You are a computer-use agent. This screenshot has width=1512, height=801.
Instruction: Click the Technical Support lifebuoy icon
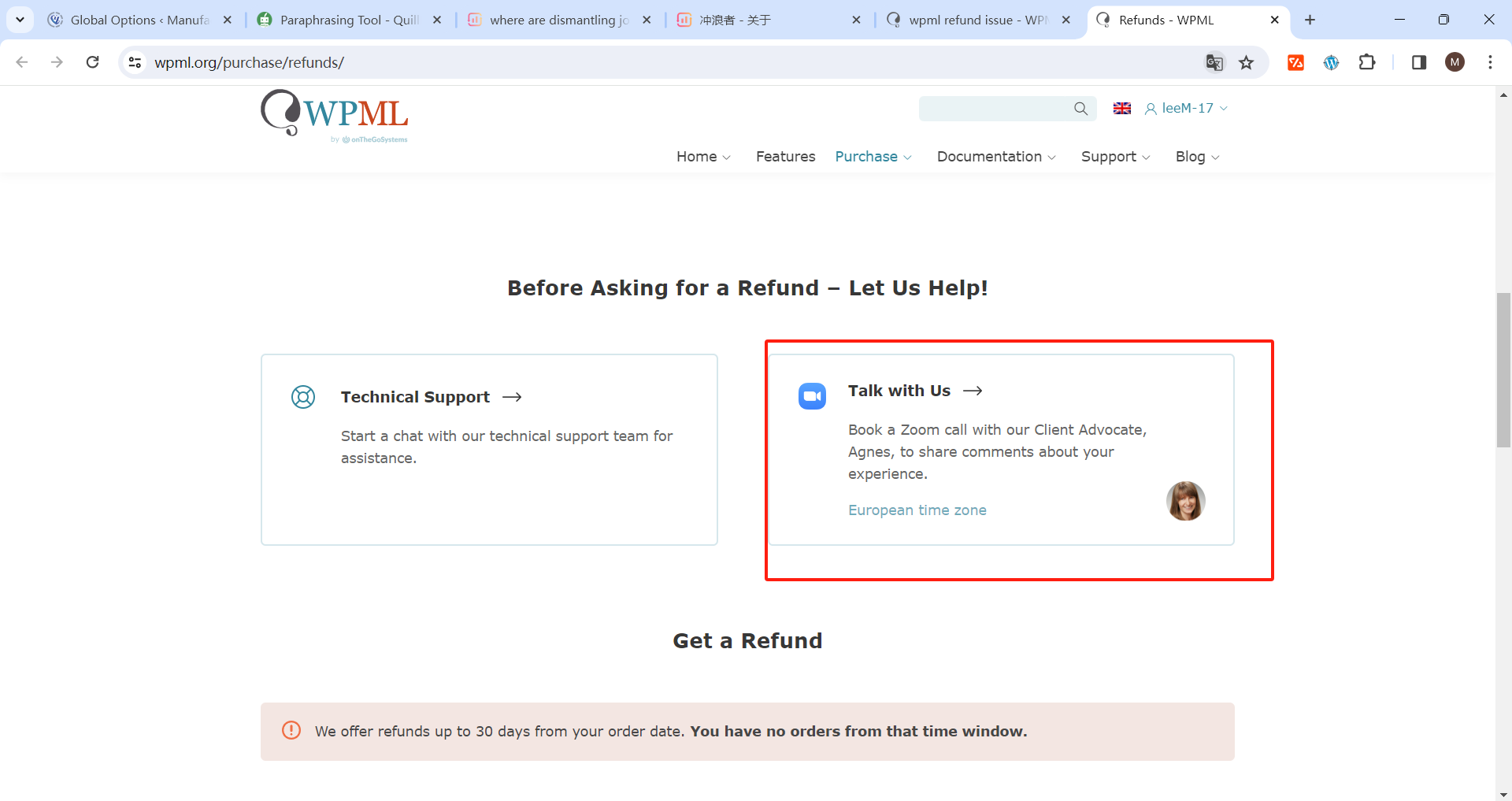pos(303,397)
